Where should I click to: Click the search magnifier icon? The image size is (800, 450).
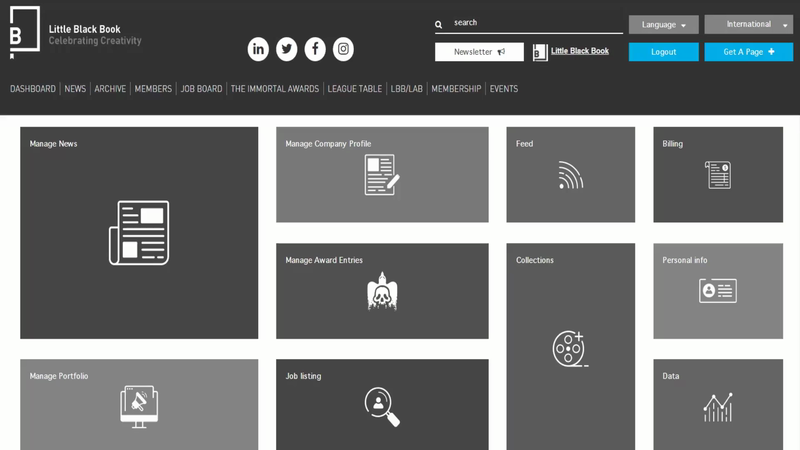coord(439,24)
